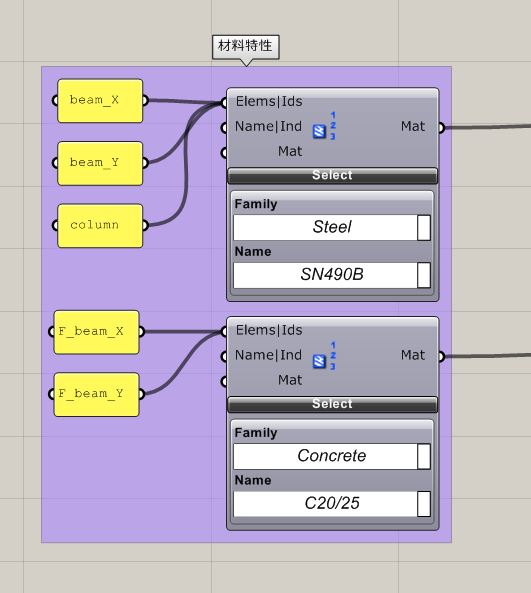
Task: Click the Family label in the Steel component
Action: coord(256,204)
